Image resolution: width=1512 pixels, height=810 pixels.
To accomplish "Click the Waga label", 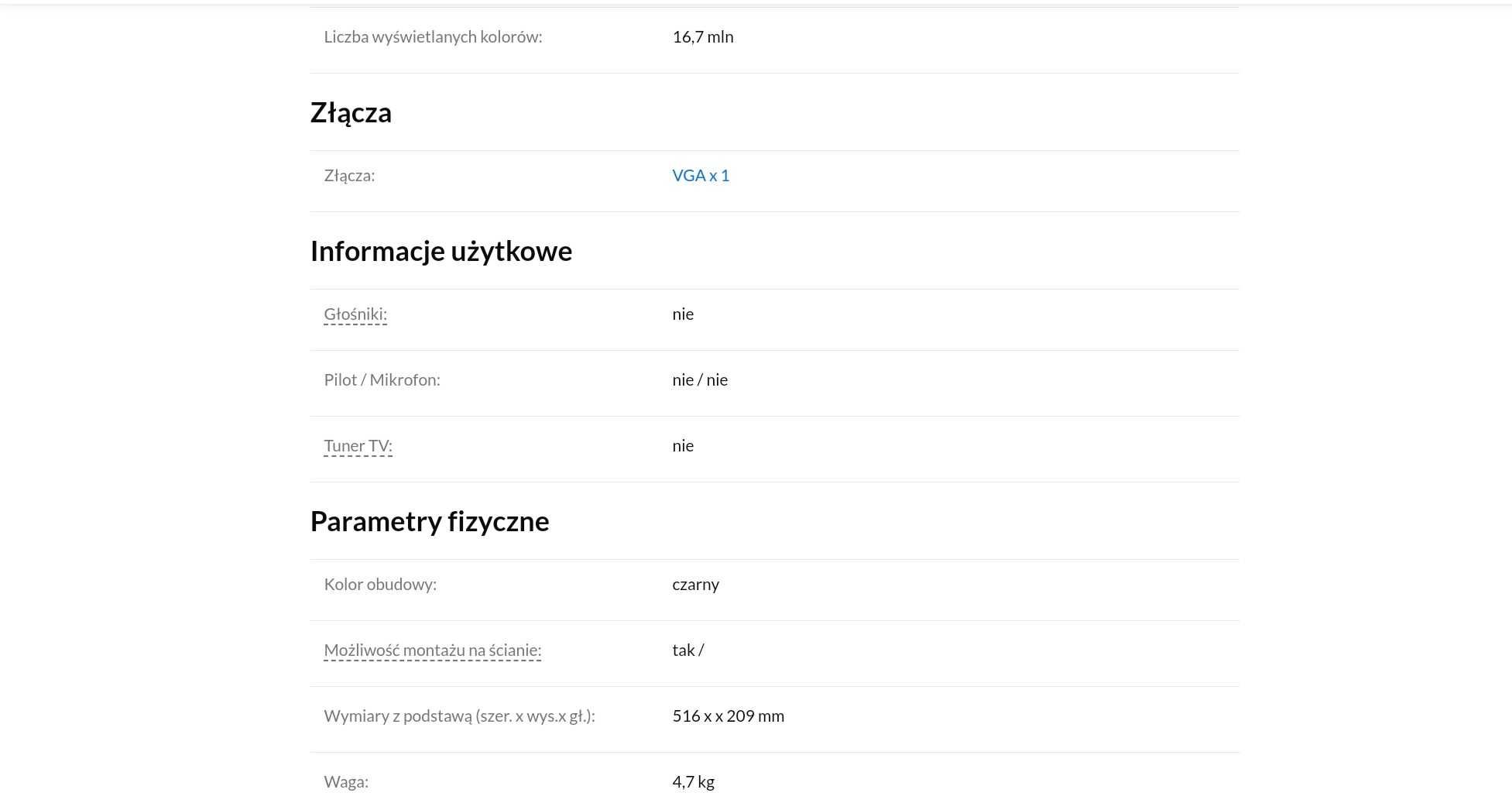I will 346,782.
